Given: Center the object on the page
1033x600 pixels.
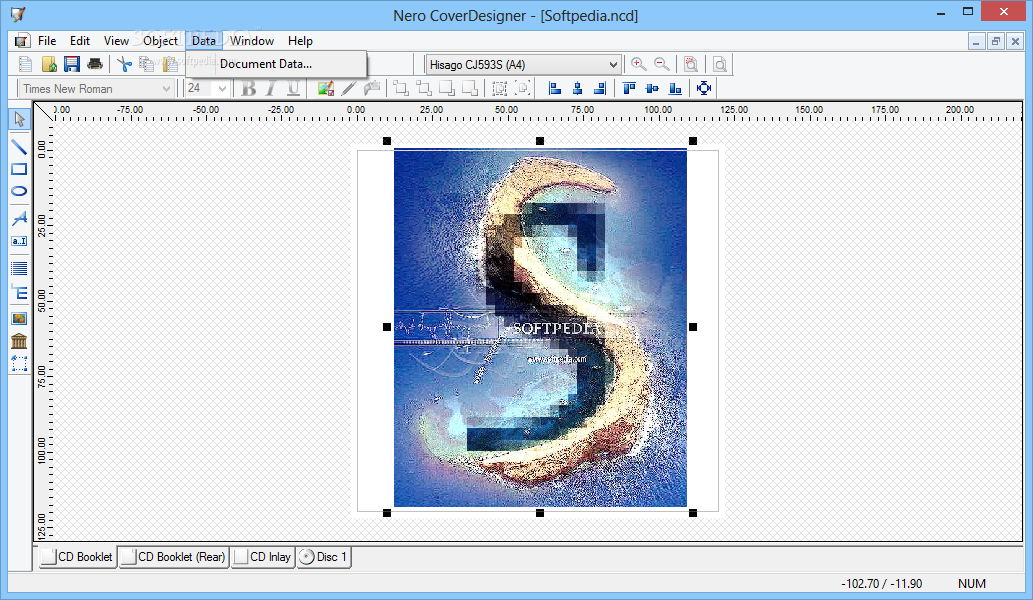Looking at the screenshot, I should click(x=704, y=88).
